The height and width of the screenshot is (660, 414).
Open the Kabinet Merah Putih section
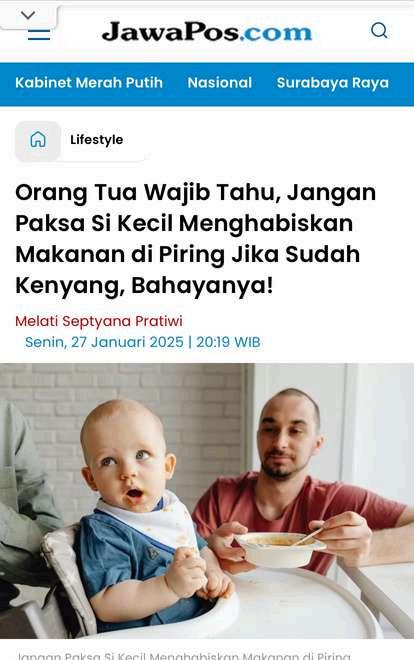[x=89, y=82]
